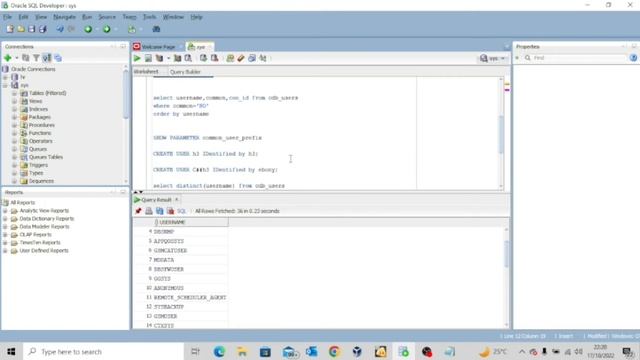Click the Commit icon in worksheet toolbar
Image resolution: width=640 pixels, height=360 pixels.
tap(203, 58)
